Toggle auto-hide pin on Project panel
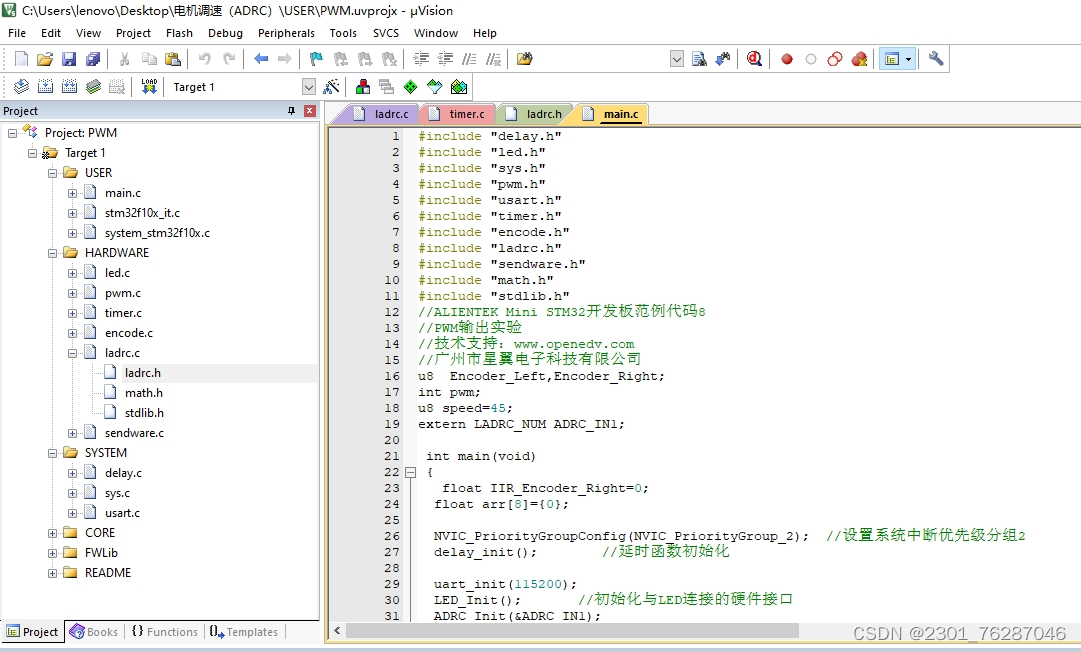The image size is (1081, 652). click(291, 111)
